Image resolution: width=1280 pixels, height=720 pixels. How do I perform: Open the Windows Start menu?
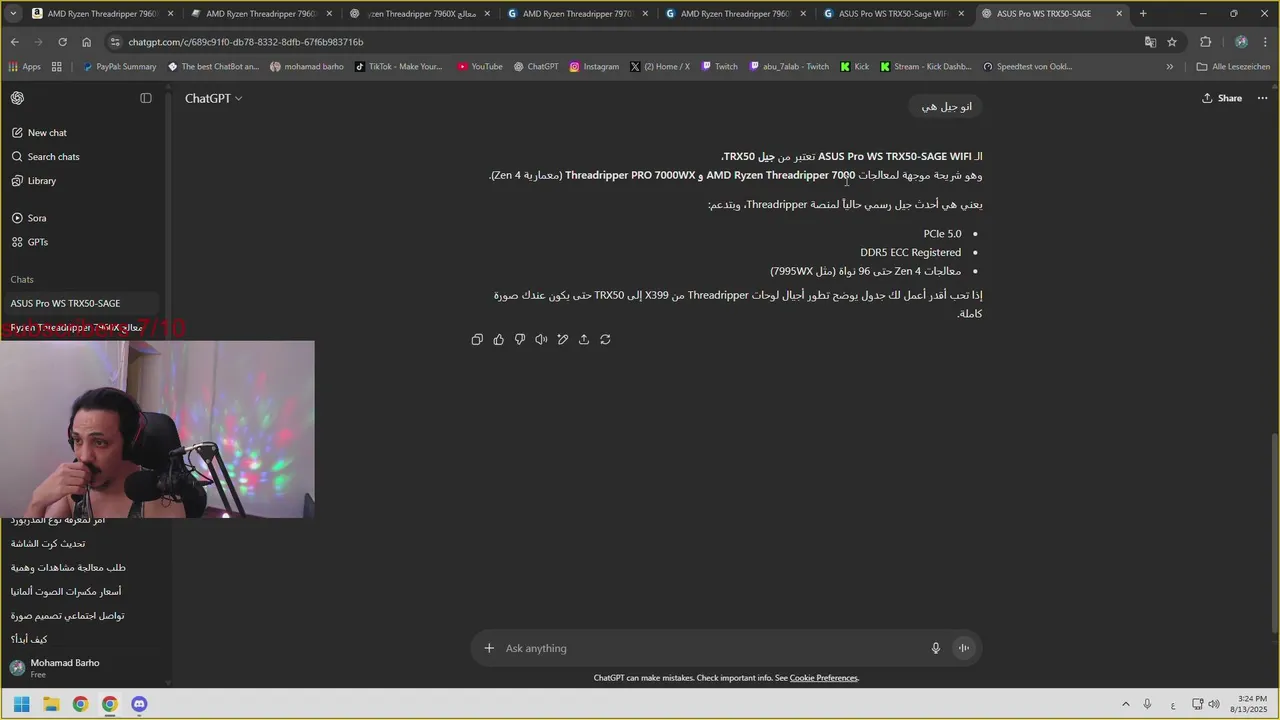pos(22,704)
